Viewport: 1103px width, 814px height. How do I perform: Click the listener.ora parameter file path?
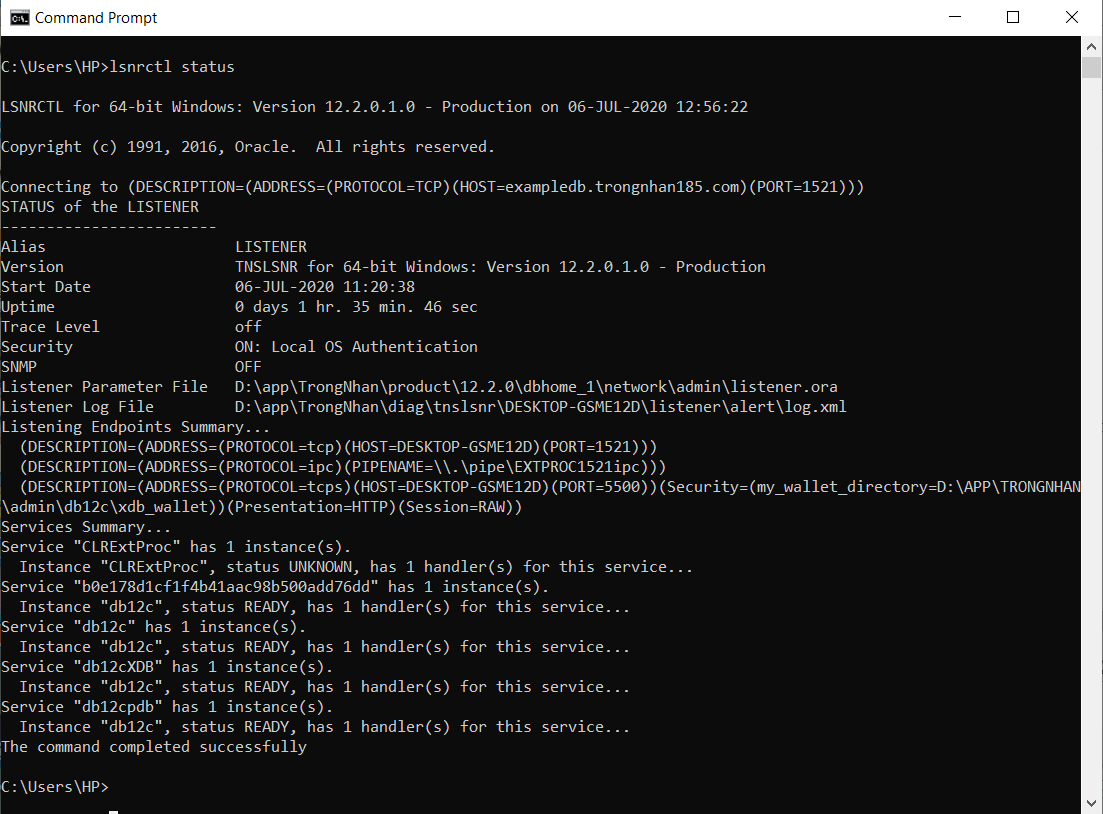[x=536, y=387]
